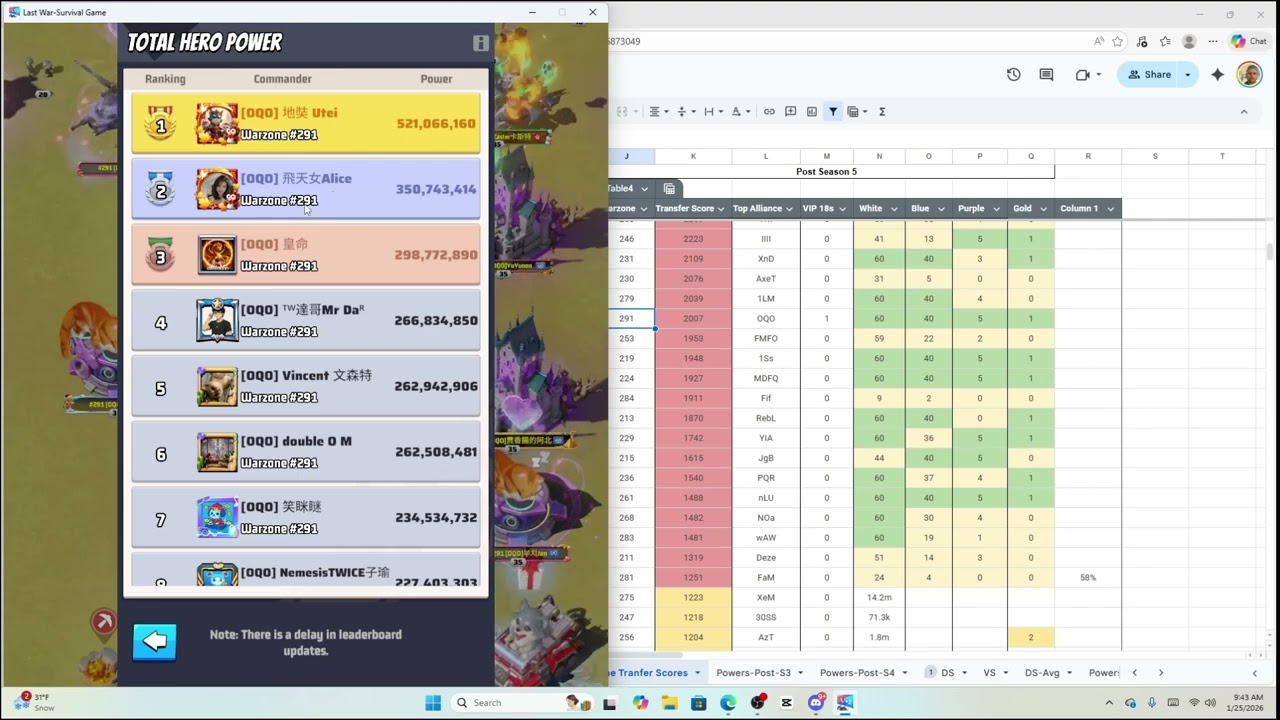Open version history clock icon in Sheets
The height and width of the screenshot is (720, 1280).
pyautogui.click(x=1013, y=75)
